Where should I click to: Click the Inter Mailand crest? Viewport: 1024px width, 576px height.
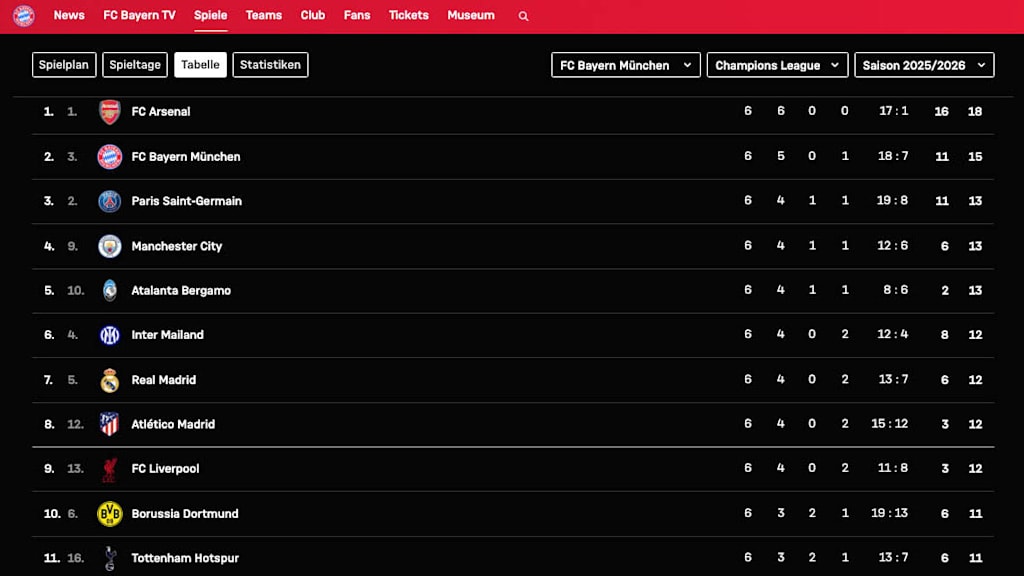(x=110, y=335)
